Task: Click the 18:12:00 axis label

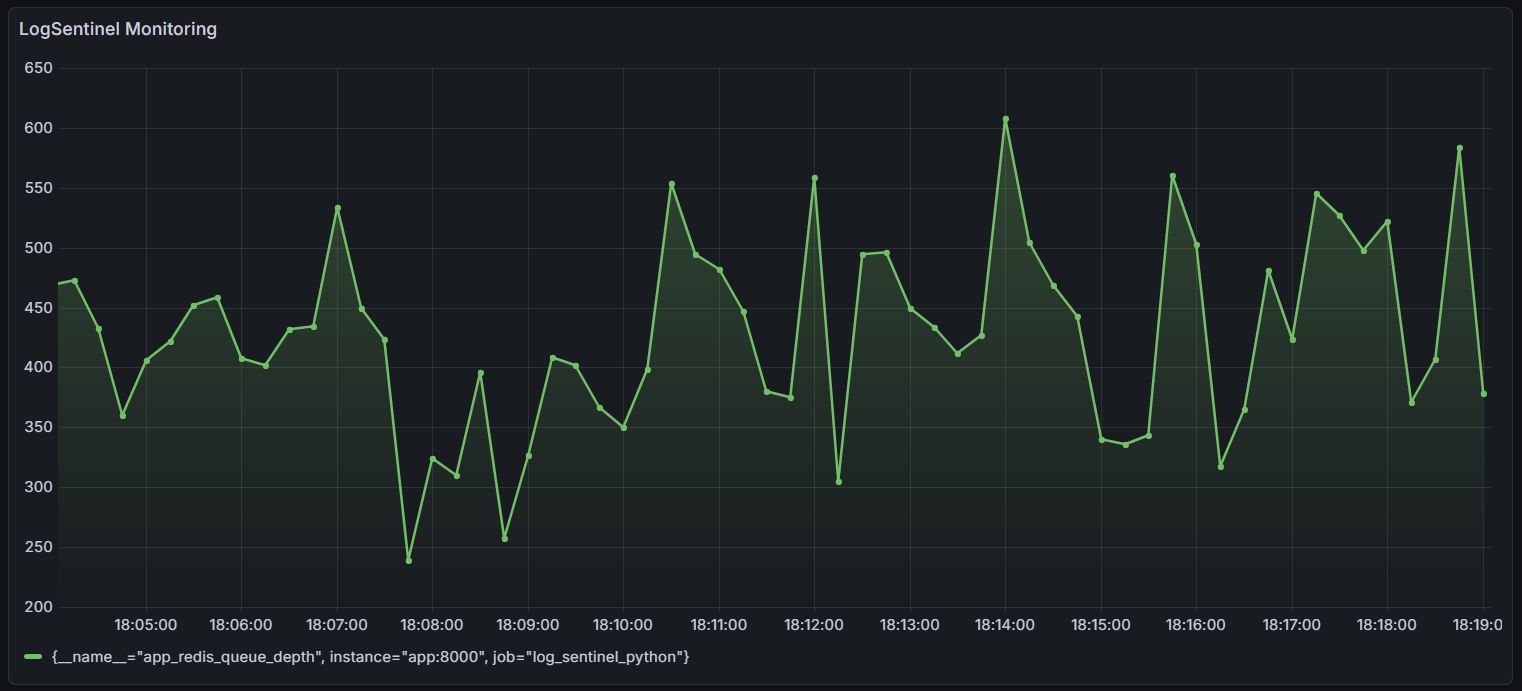Action: (815, 624)
